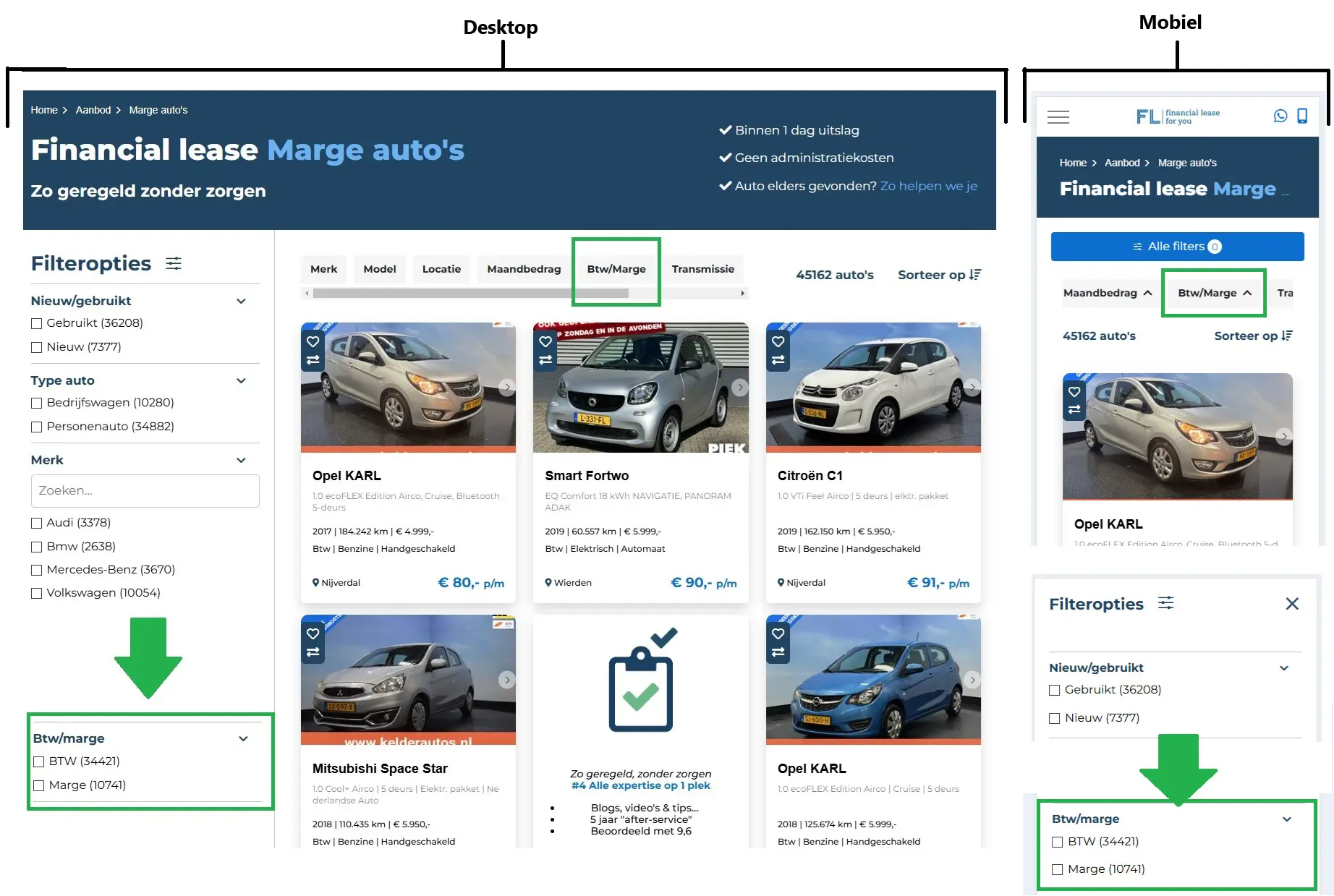The width and height of the screenshot is (1334, 896).
Task: Check Bedrijfswagen (10280)
Action: (37, 404)
